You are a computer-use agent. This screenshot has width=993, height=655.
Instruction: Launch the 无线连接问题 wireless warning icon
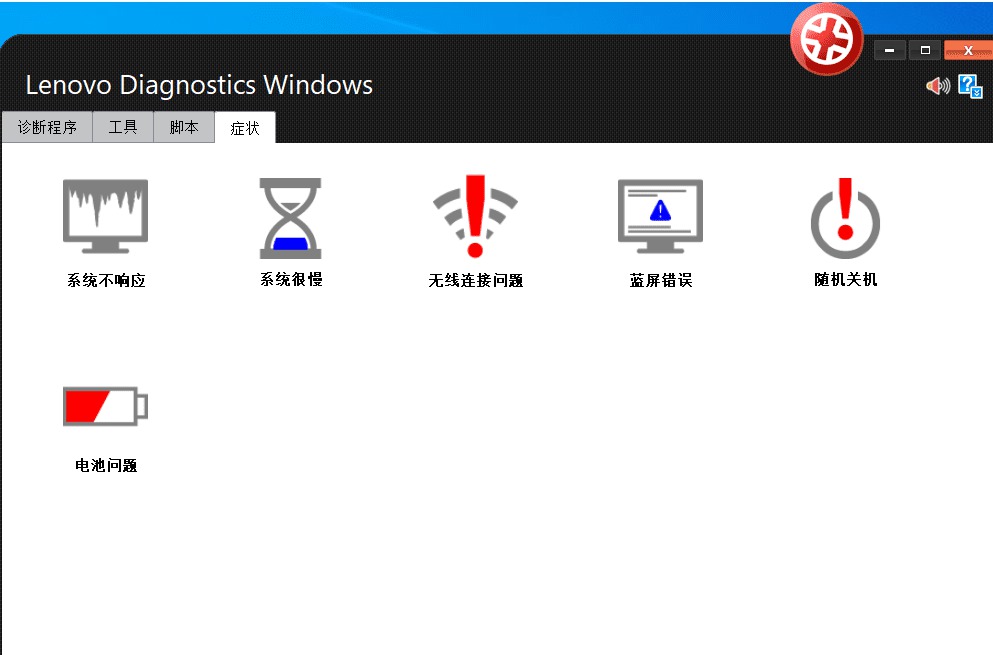pyautogui.click(x=476, y=216)
